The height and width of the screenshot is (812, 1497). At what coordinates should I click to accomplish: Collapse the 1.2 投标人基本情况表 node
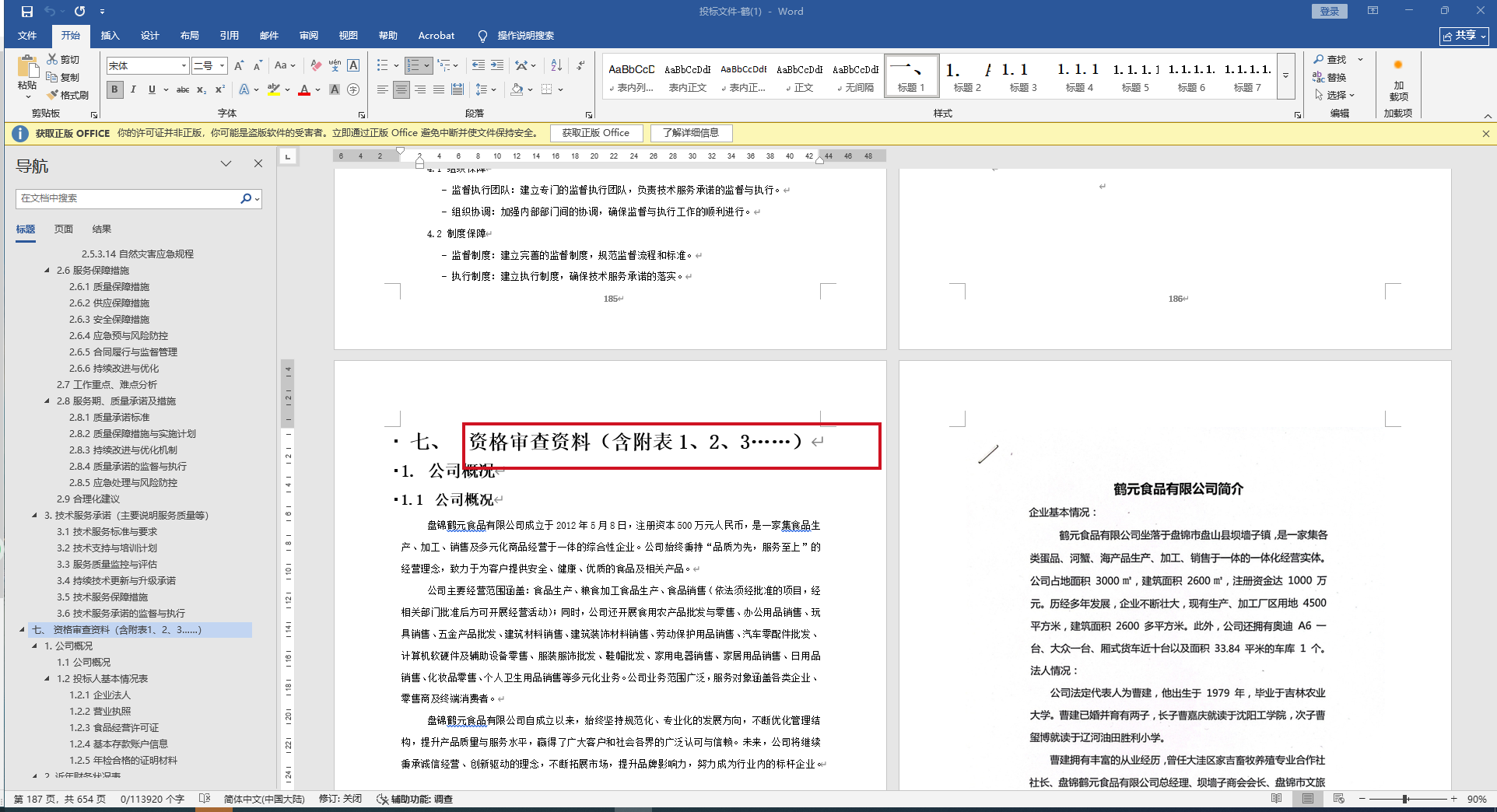coord(47,679)
